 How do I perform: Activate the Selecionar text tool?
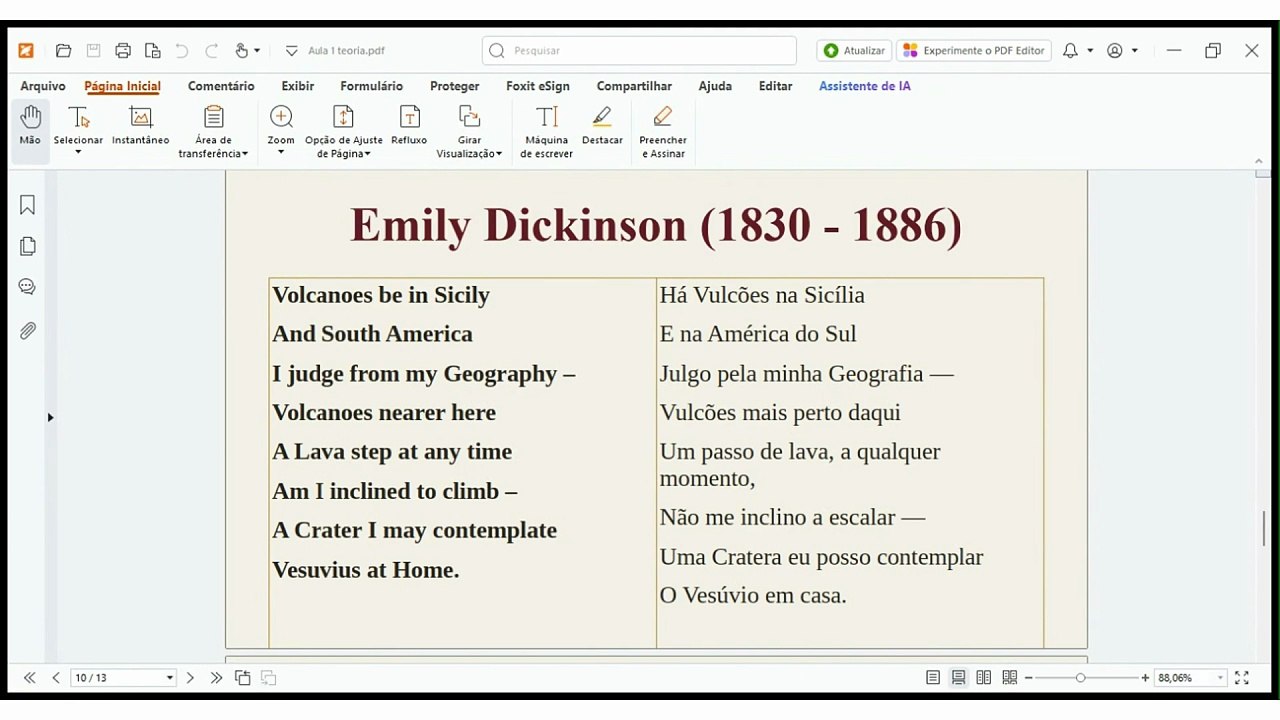pyautogui.click(x=78, y=130)
